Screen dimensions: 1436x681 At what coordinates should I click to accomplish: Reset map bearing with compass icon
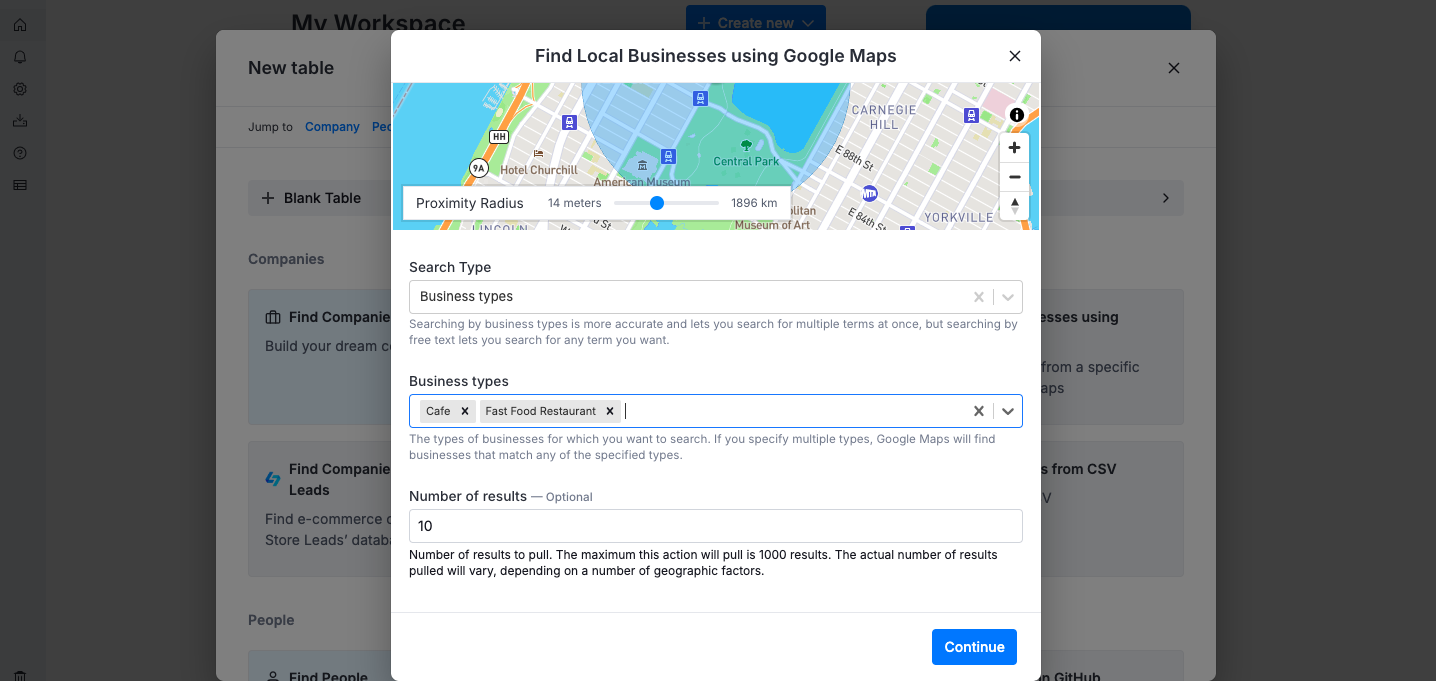click(x=1014, y=206)
